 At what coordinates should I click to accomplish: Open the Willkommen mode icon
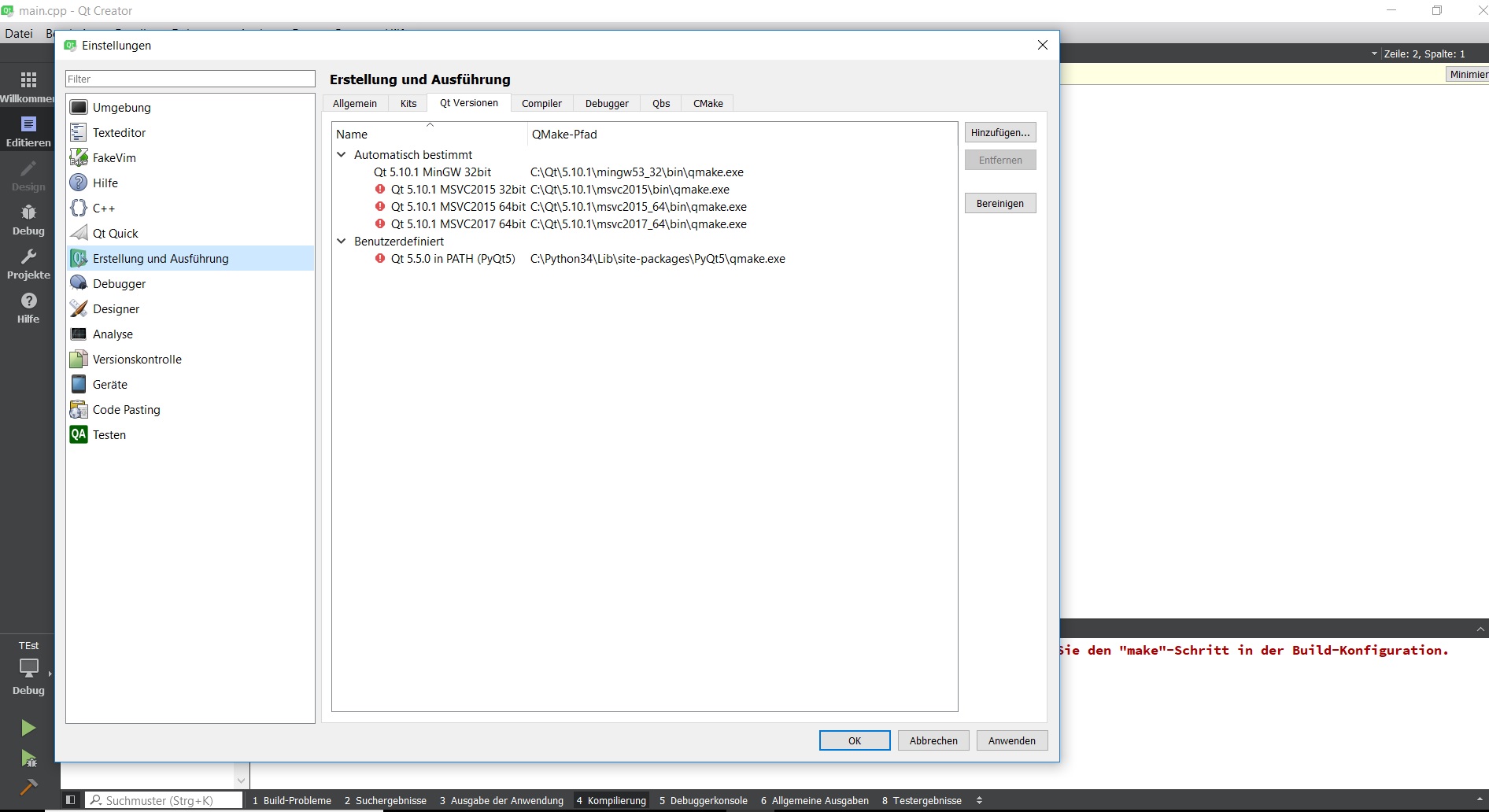[x=28, y=87]
